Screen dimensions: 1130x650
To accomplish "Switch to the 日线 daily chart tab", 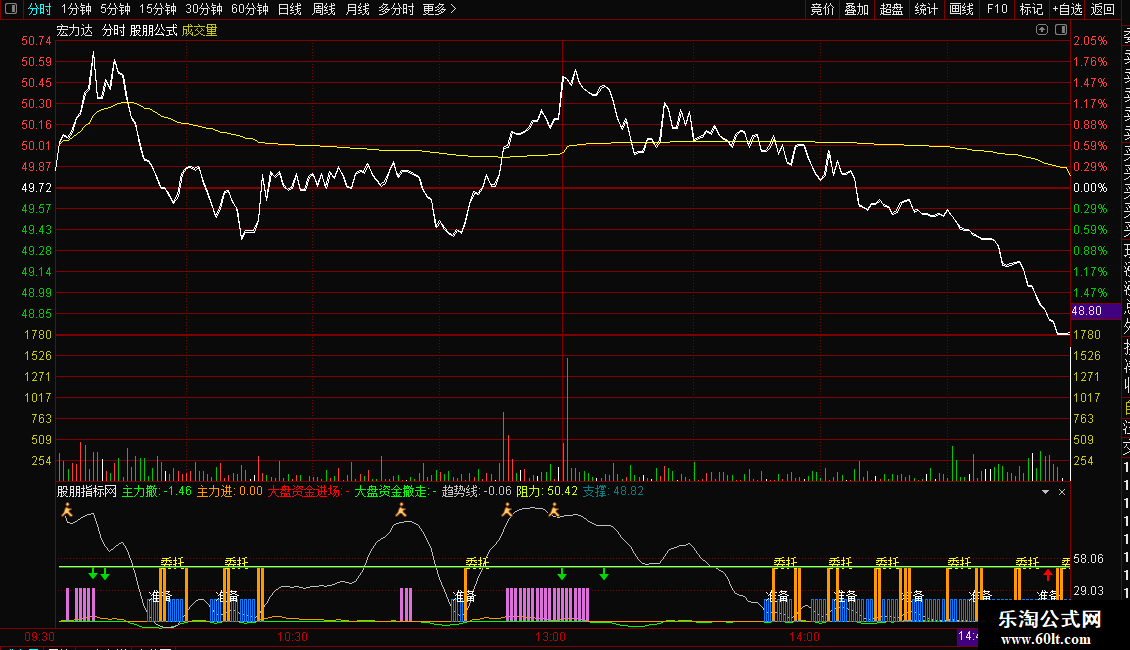I will [289, 9].
